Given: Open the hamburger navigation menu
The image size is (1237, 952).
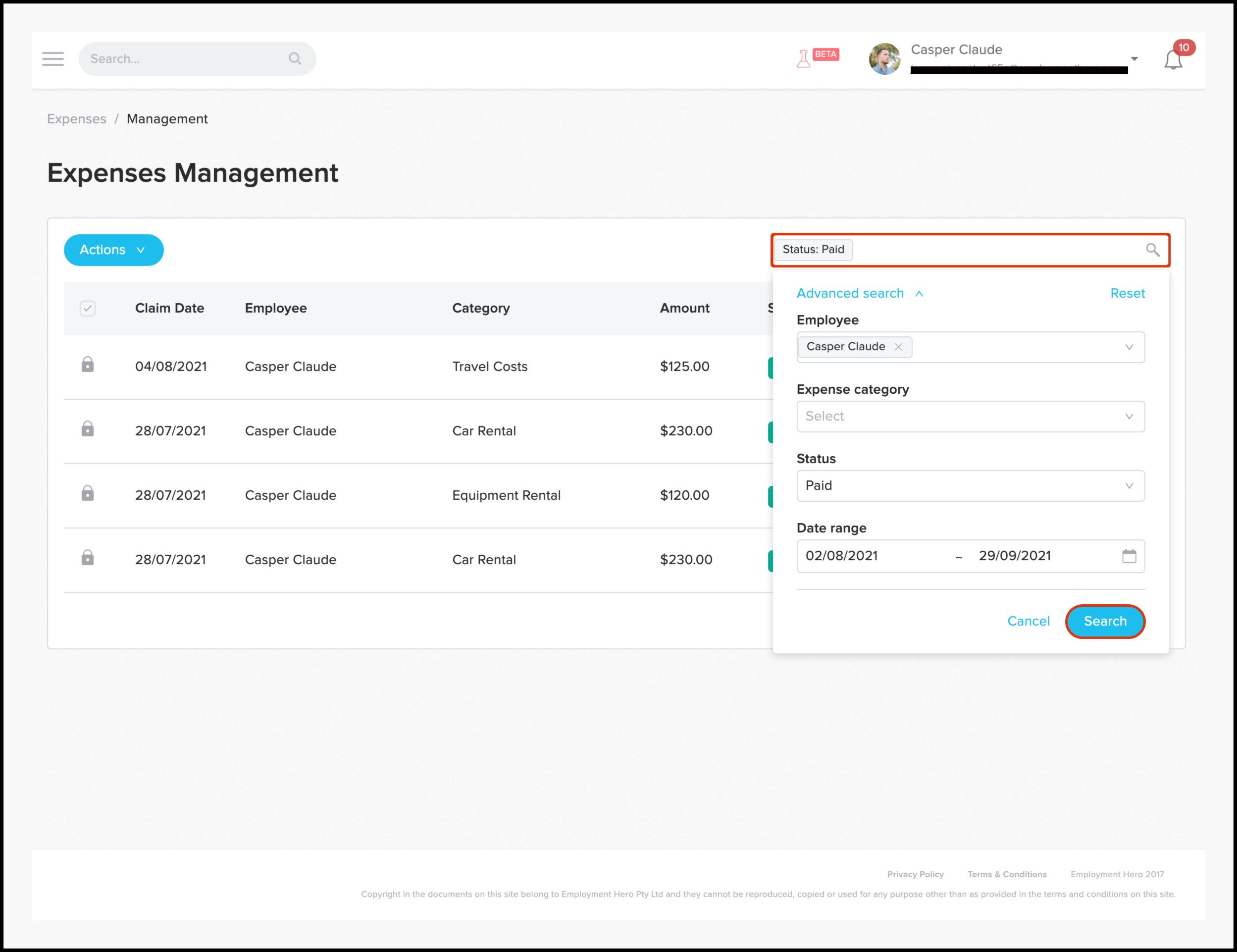Looking at the screenshot, I should (x=52, y=59).
